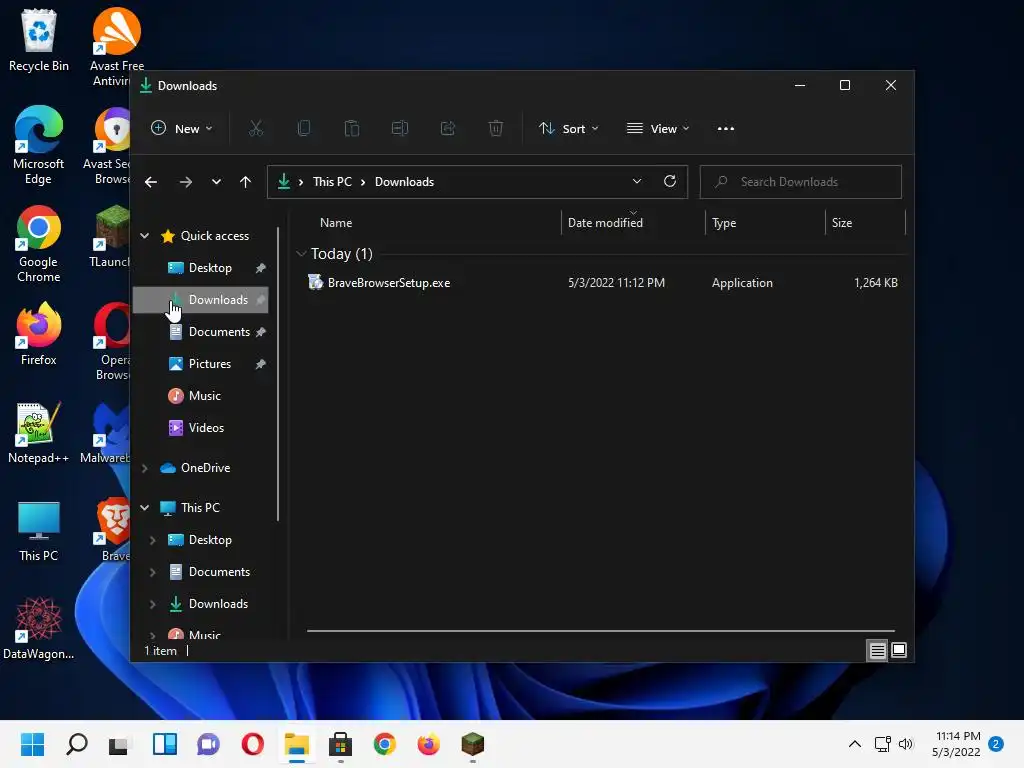1024x768 pixels.
Task: Click the Copy icon in toolbar
Action: tap(304, 129)
